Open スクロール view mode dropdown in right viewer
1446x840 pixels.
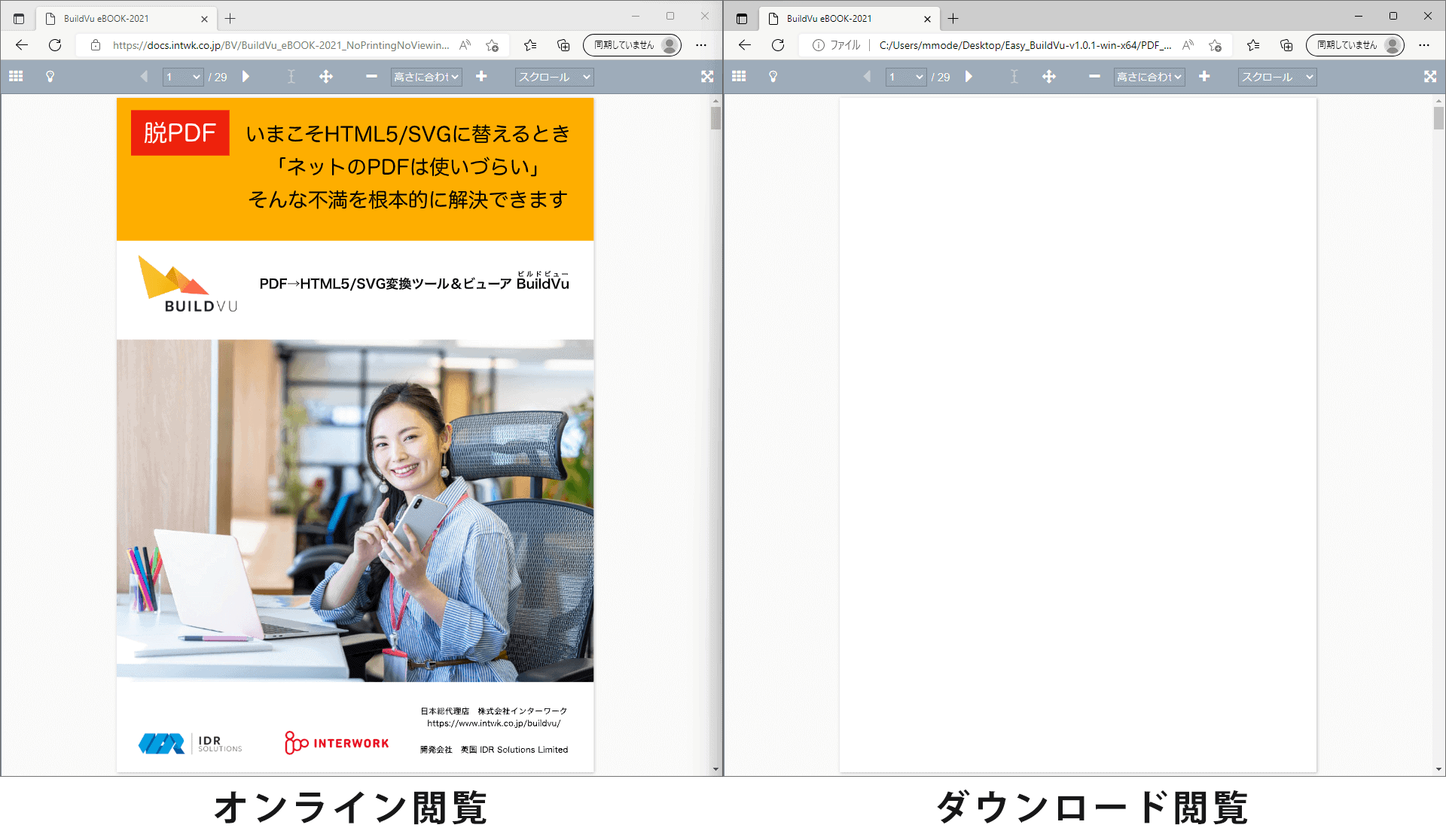1277,77
